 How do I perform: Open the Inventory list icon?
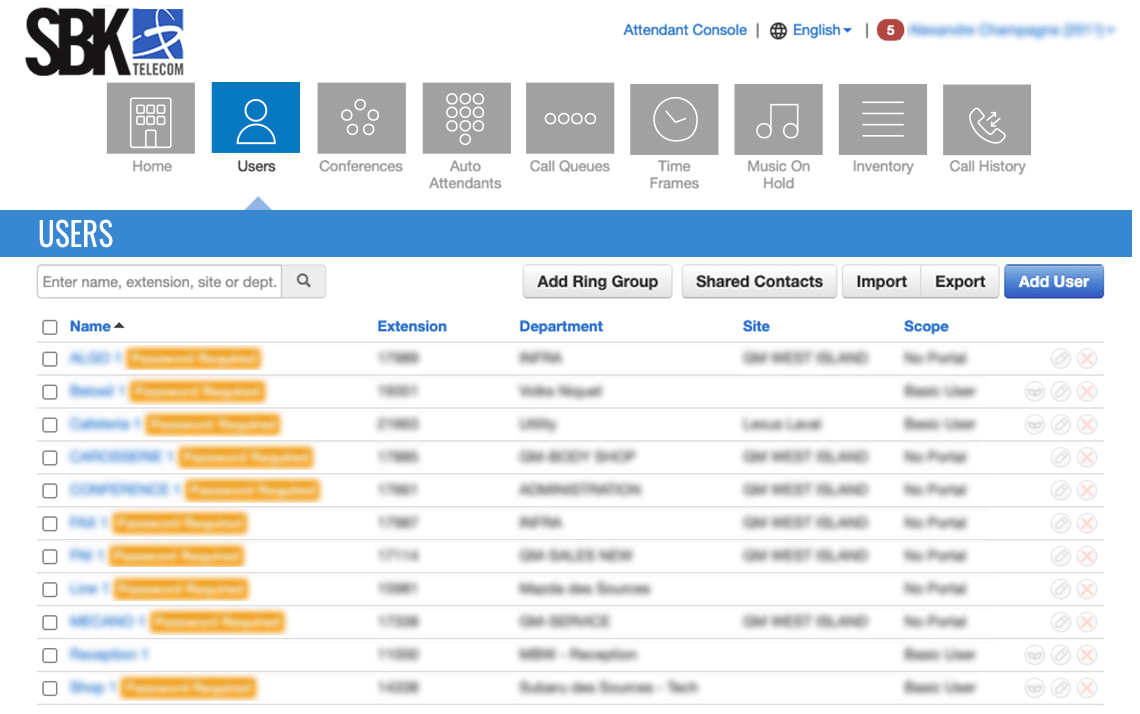(882, 119)
